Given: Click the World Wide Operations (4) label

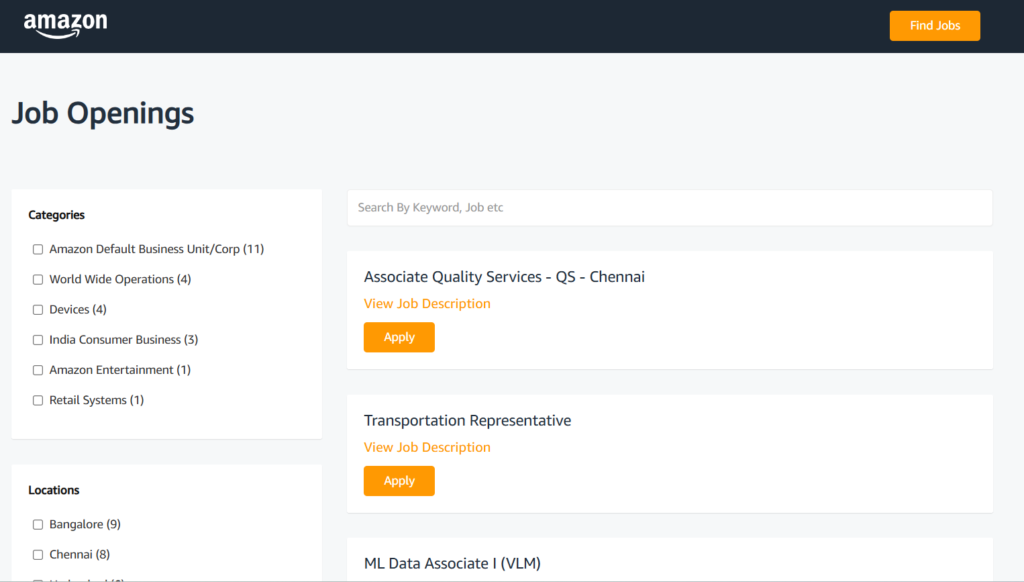Looking at the screenshot, I should (120, 280).
